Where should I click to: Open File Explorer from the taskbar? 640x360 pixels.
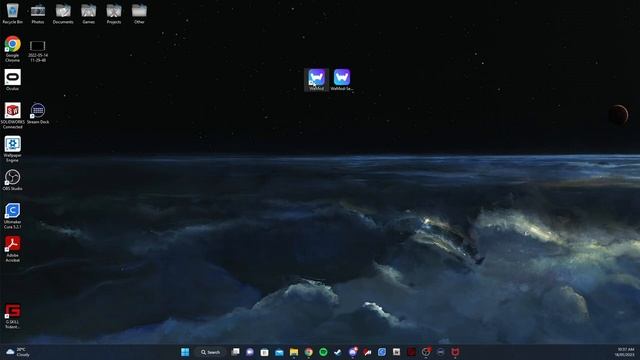[x=294, y=352]
